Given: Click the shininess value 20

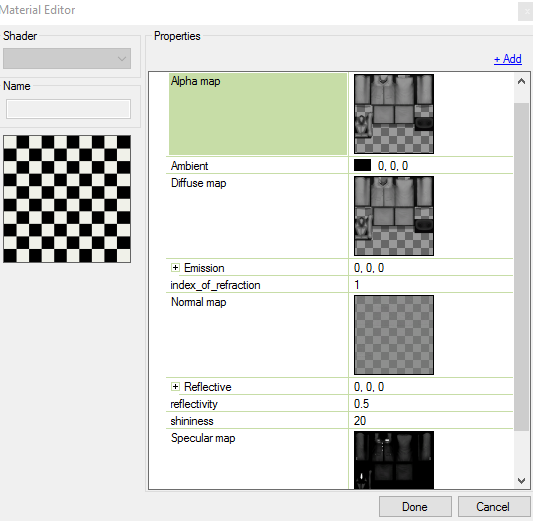Looking at the screenshot, I should coord(360,421).
